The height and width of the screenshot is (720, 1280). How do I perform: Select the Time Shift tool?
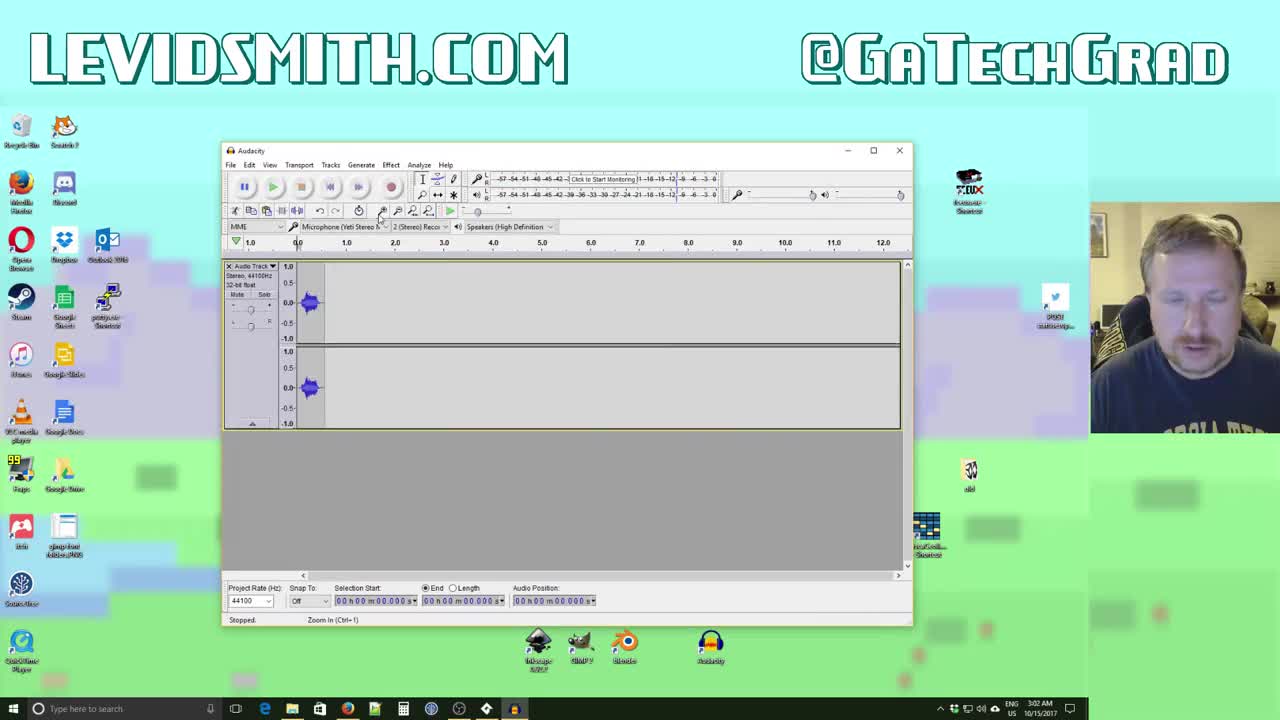coord(437,194)
